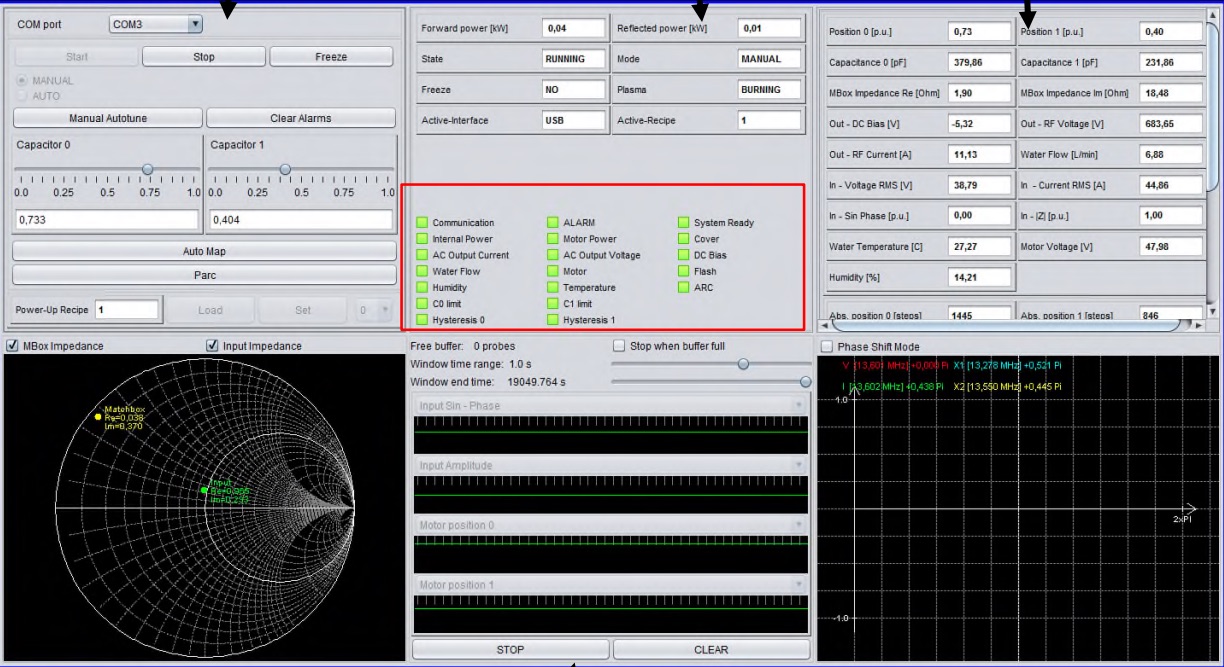Click the Window time range slider handle
1224x667 pixels.
(743, 364)
